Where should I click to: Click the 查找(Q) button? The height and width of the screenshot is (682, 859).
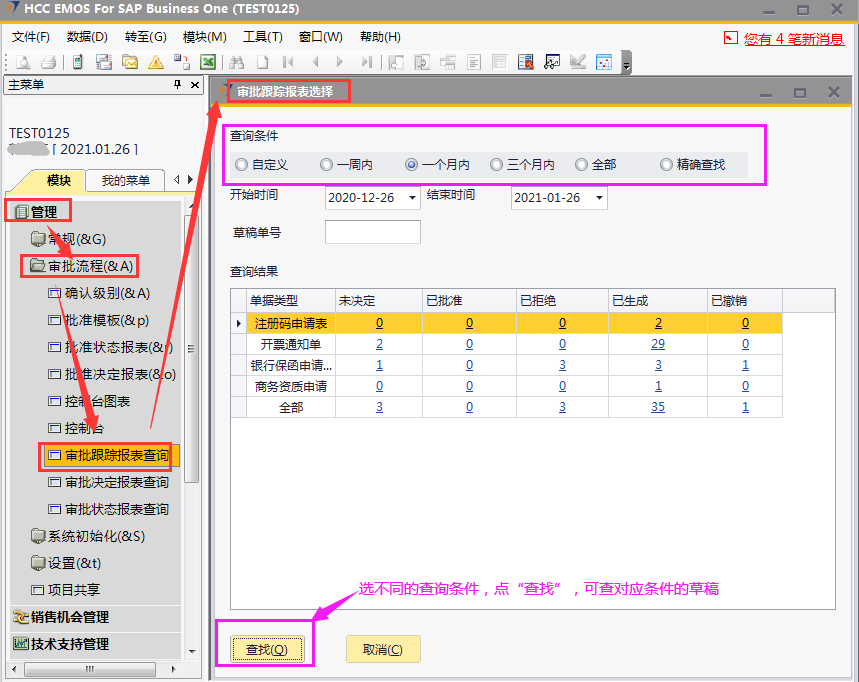(x=266, y=649)
